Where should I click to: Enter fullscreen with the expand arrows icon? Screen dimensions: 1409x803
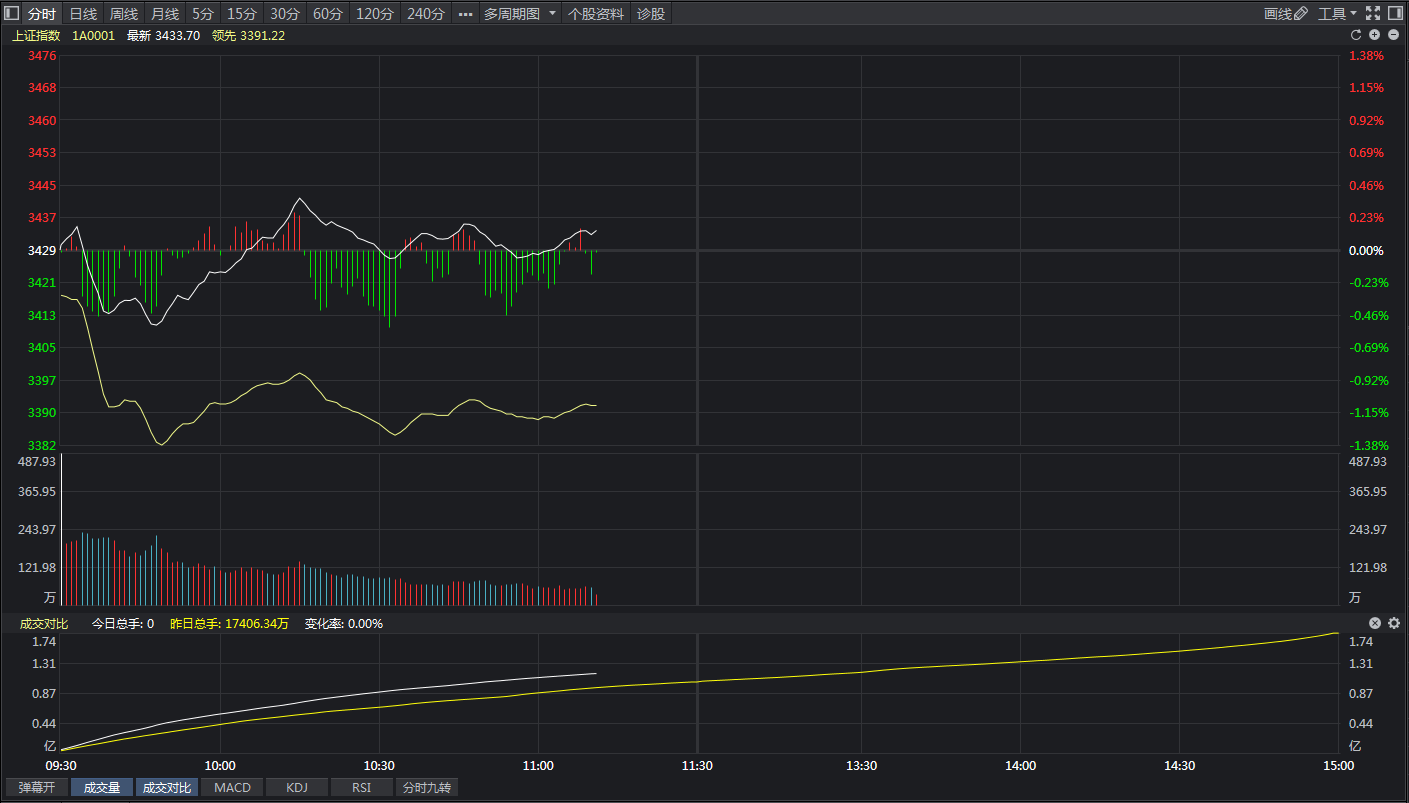pyautogui.click(x=1372, y=13)
